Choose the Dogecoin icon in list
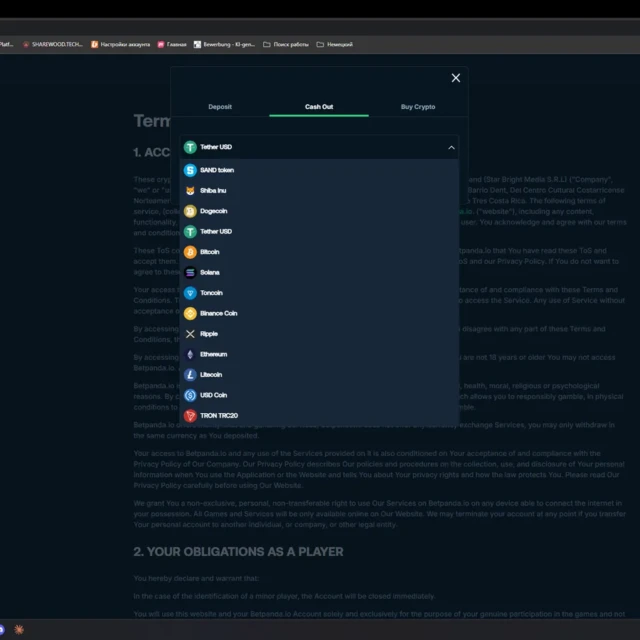 pos(190,211)
